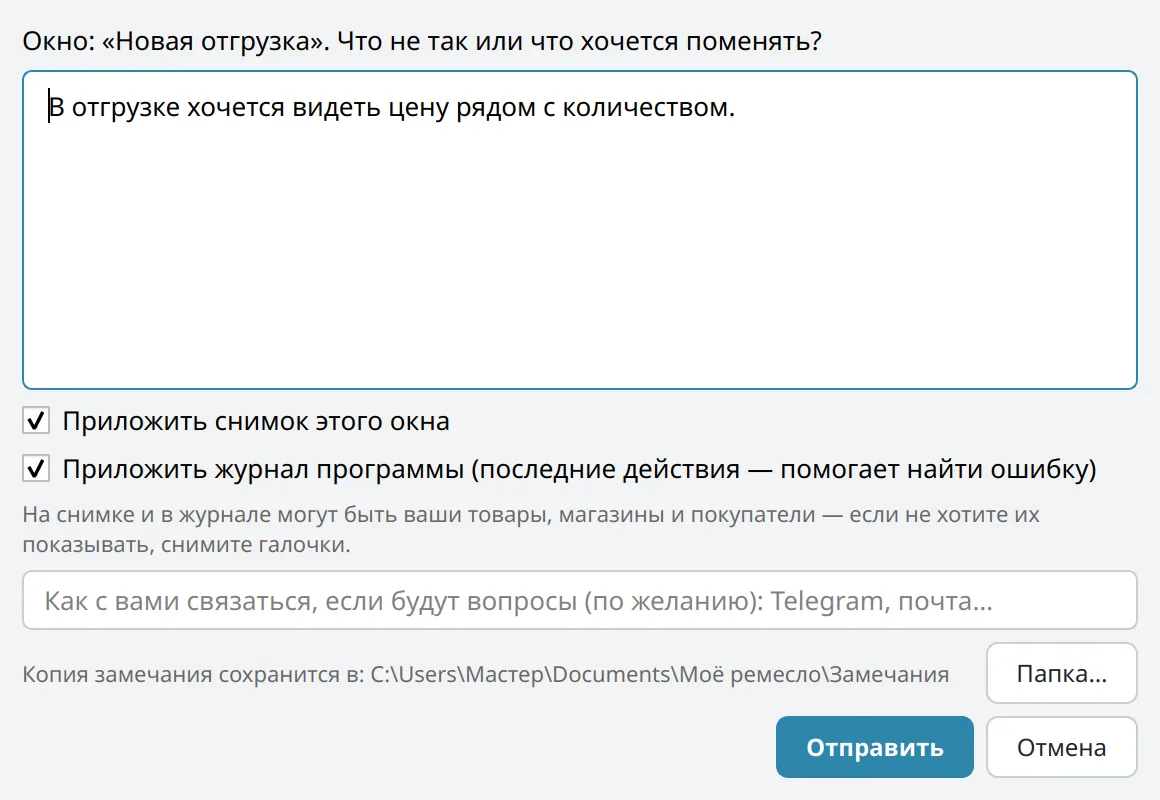Click into the feedback message text area
Screen dimensions: 1160x800
579,230
